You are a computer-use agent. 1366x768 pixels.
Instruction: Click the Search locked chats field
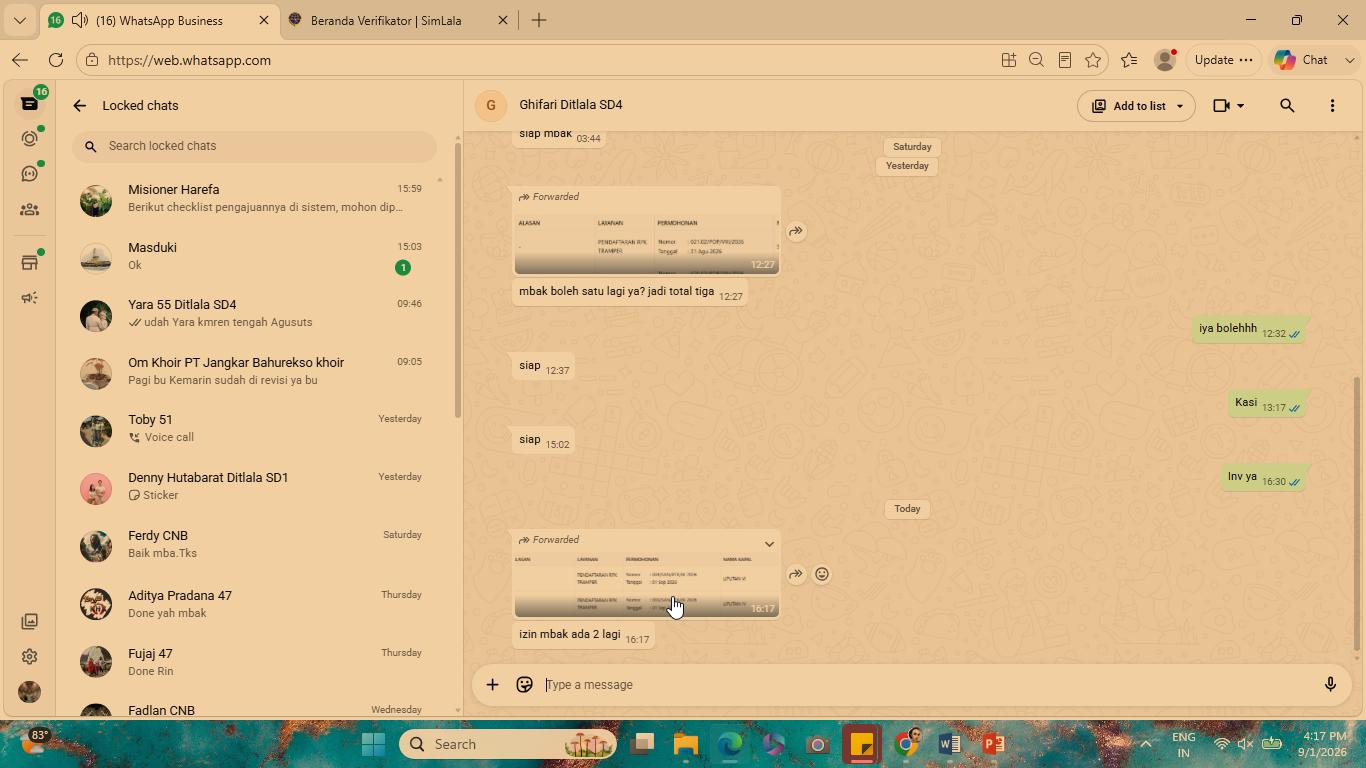(x=254, y=146)
